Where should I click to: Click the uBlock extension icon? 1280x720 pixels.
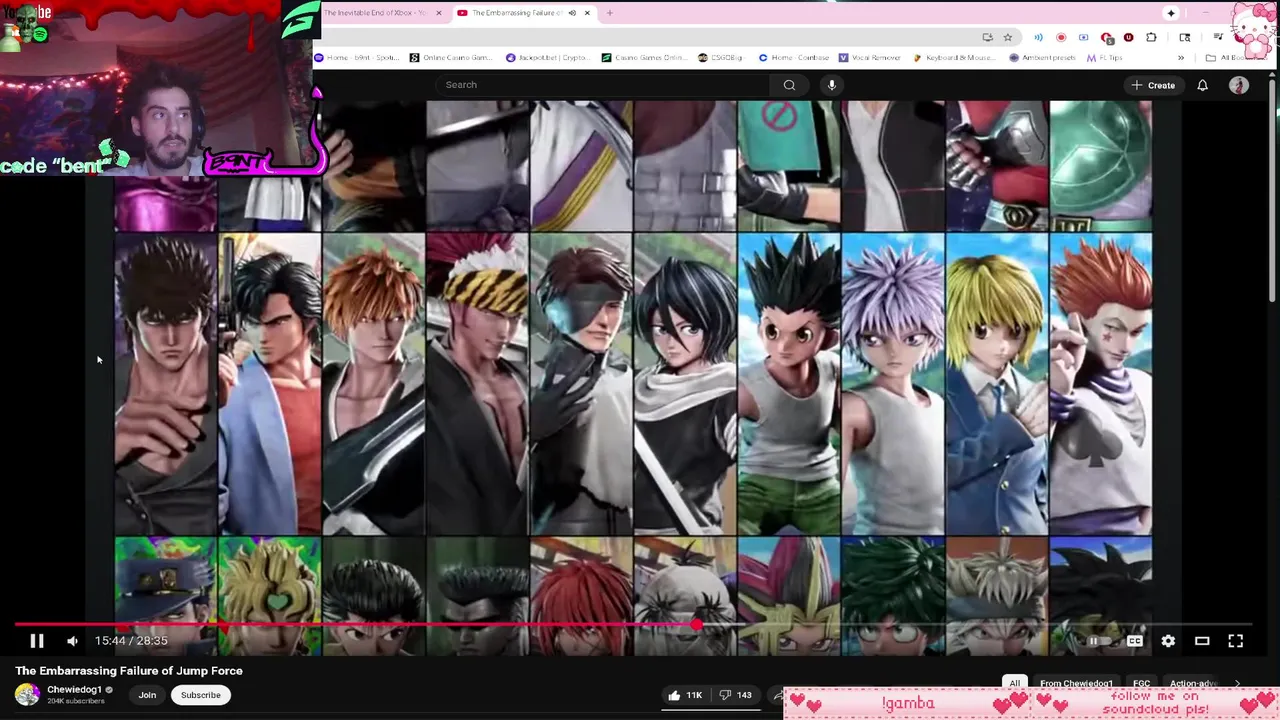tap(1128, 37)
